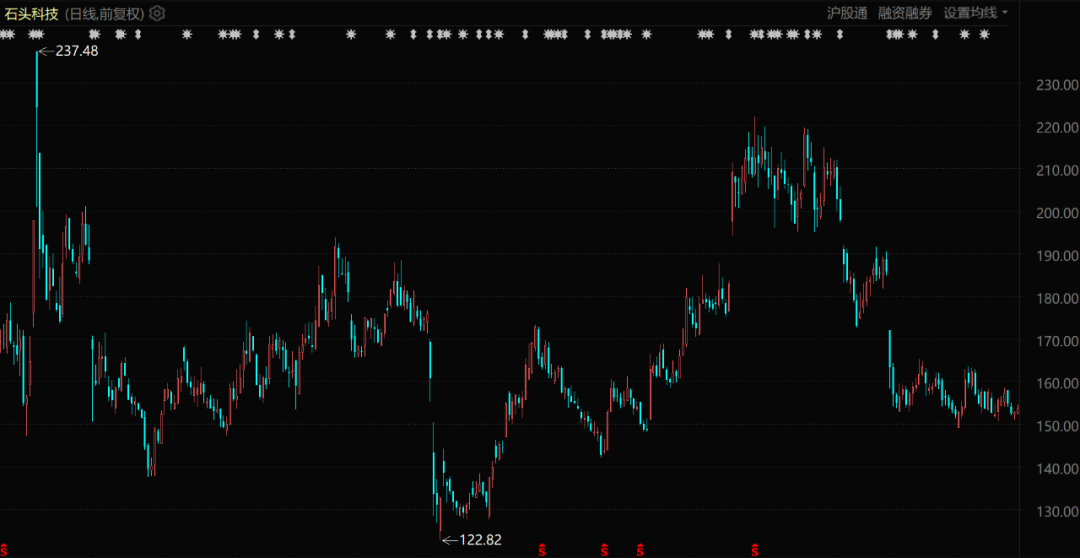The image size is (1080, 558).
Task: Click the 237.48 high price label
Action: pyautogui.click(x=77, y=51)
